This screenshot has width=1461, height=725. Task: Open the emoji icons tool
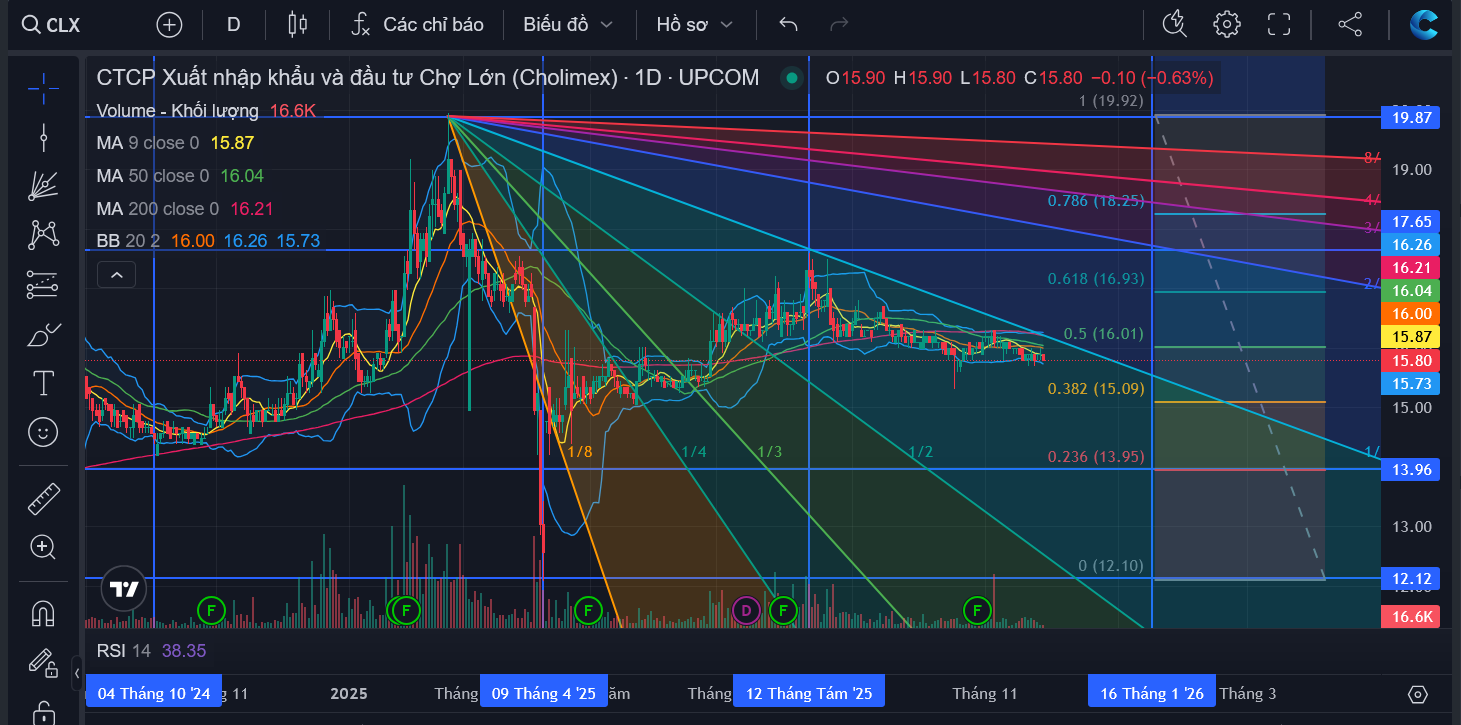tap(43, 432)
